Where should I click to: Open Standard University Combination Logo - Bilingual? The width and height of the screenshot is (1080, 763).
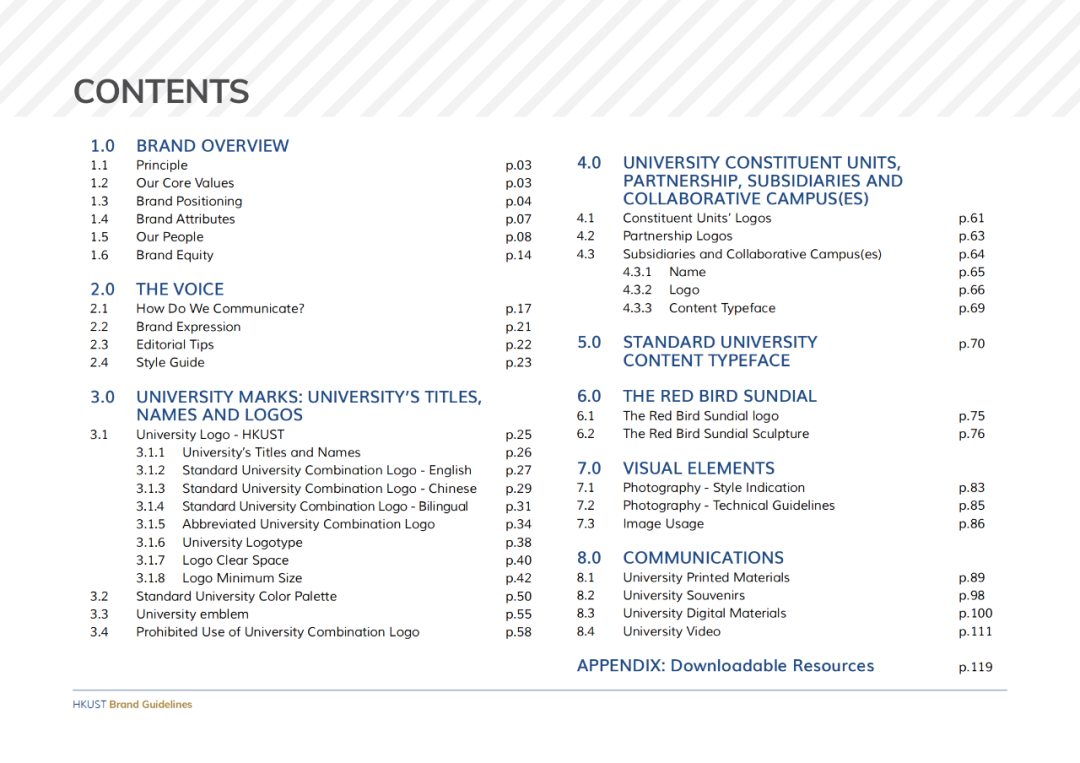point(325,506)
